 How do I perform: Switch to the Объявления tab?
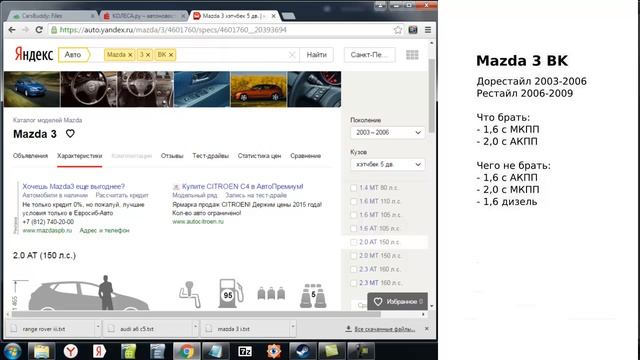coord(30,156)
